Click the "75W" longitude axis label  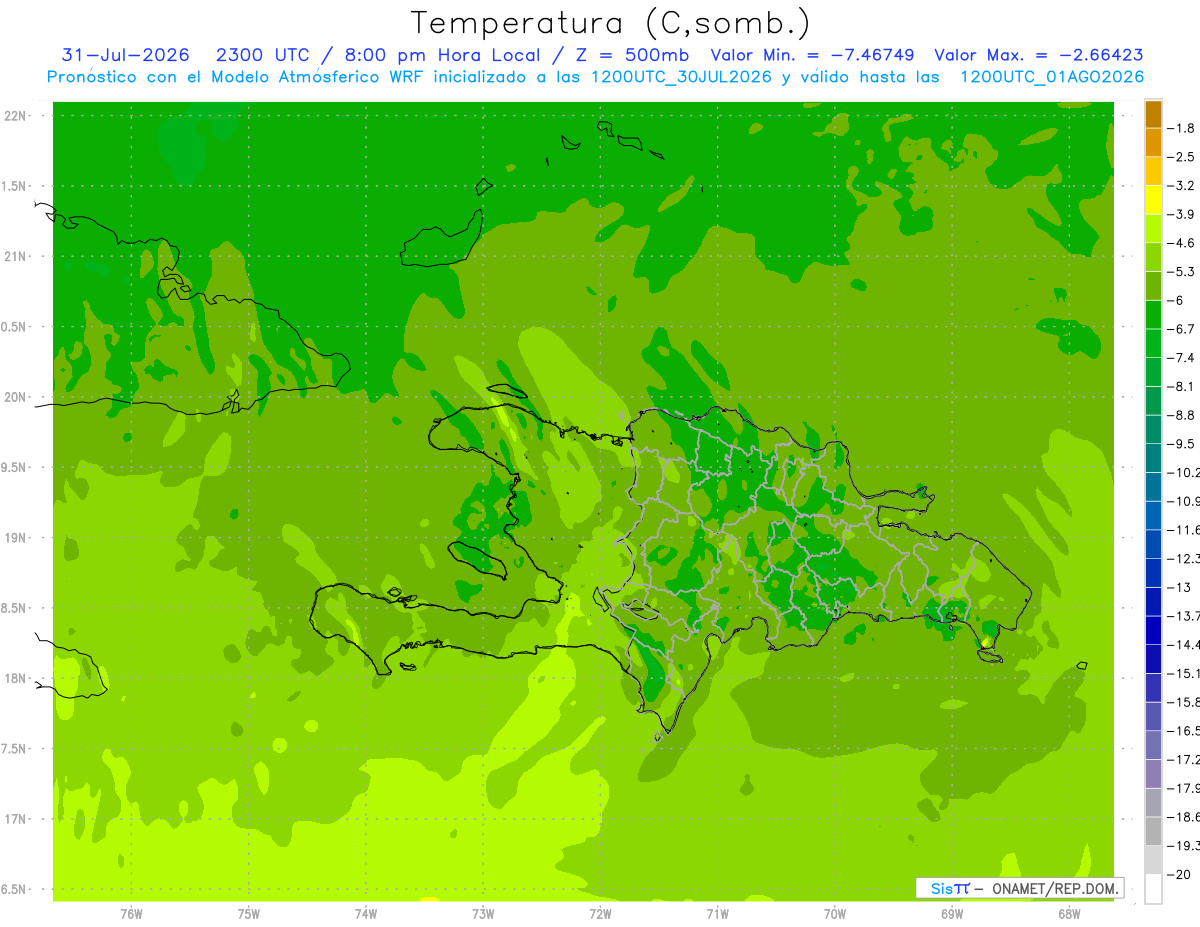[x=249, y=914]
